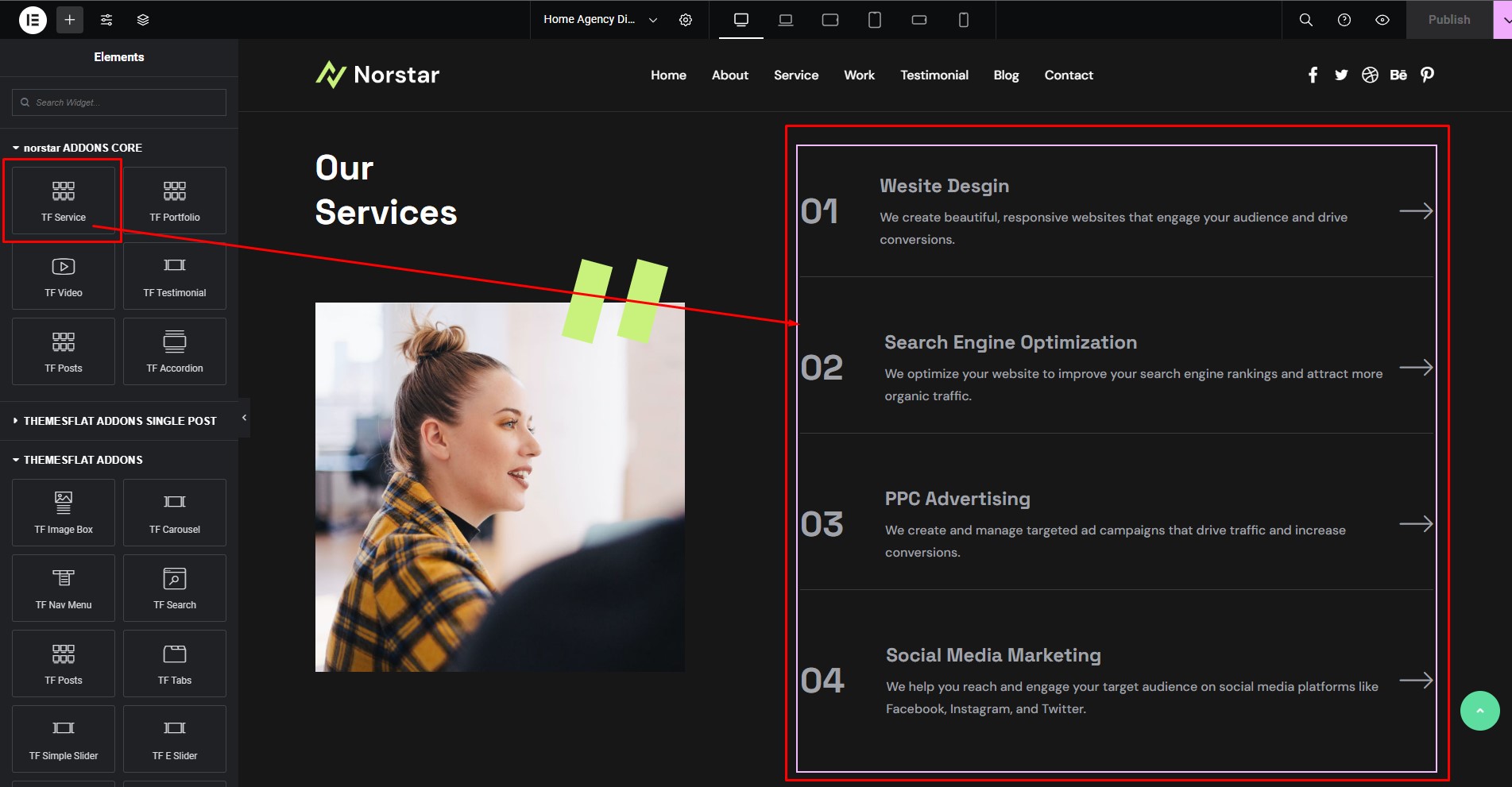This screenshot has width=1512, height=787.
Task: Click arrow next to Wesite Desgin
Action: click(x=1416, y=211)
